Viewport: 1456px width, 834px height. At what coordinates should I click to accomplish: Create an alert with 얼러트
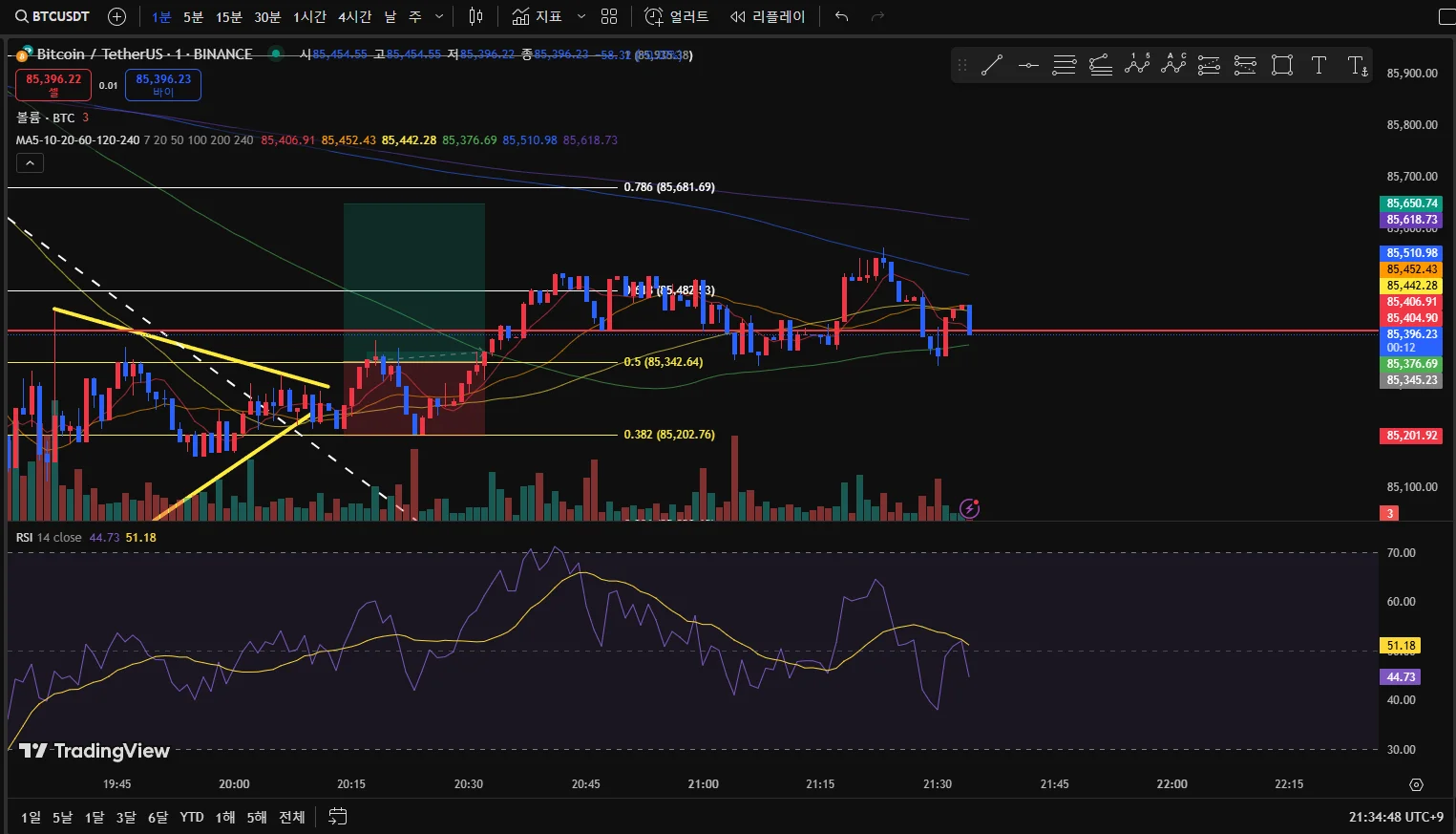[x=677, y=16]
